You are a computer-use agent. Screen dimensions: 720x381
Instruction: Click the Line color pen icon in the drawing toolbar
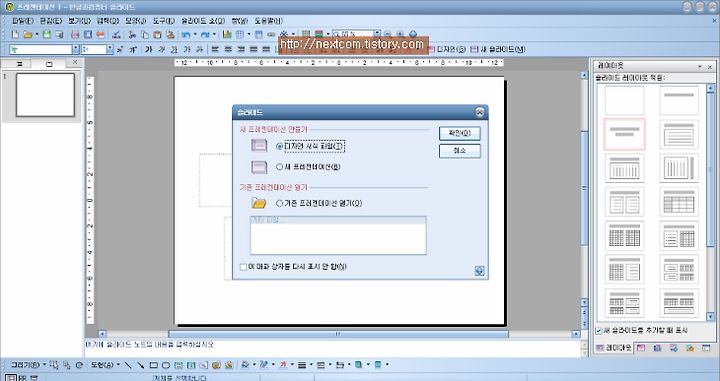pyautogui.click(x=264, y=365)
